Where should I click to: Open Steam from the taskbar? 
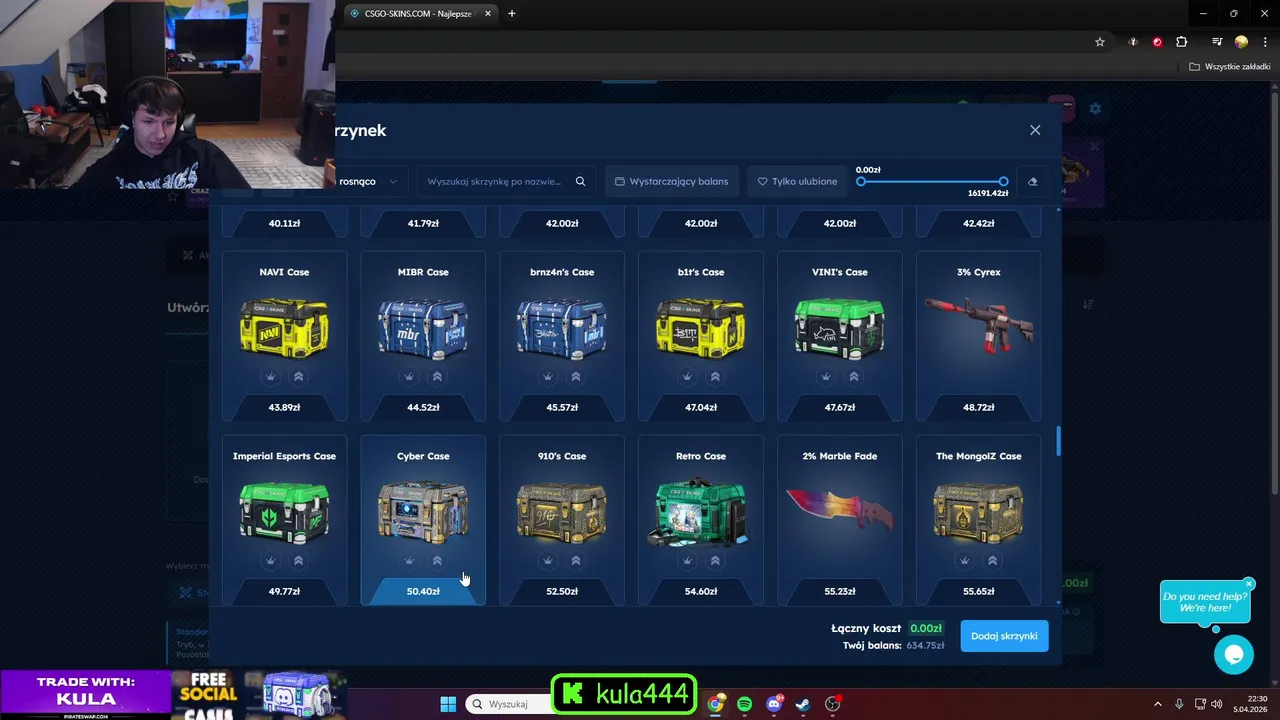coord(802,704)
